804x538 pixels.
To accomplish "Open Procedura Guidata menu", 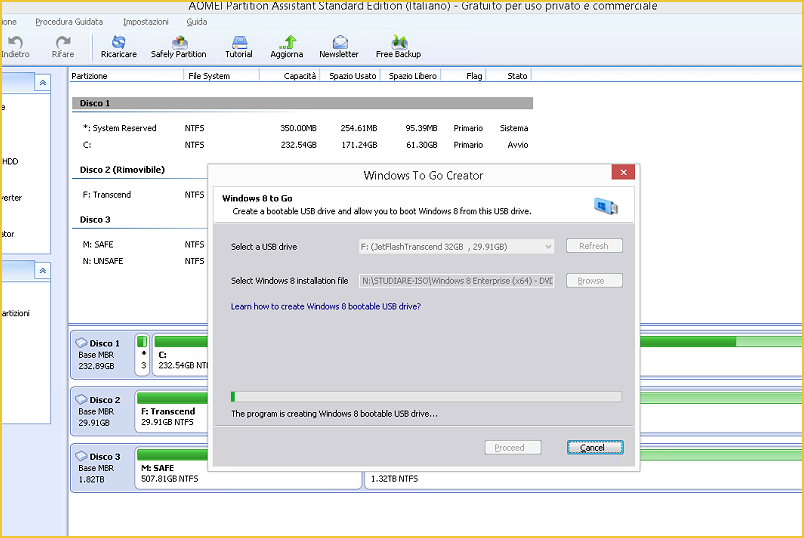I will (x=69, y=22).
